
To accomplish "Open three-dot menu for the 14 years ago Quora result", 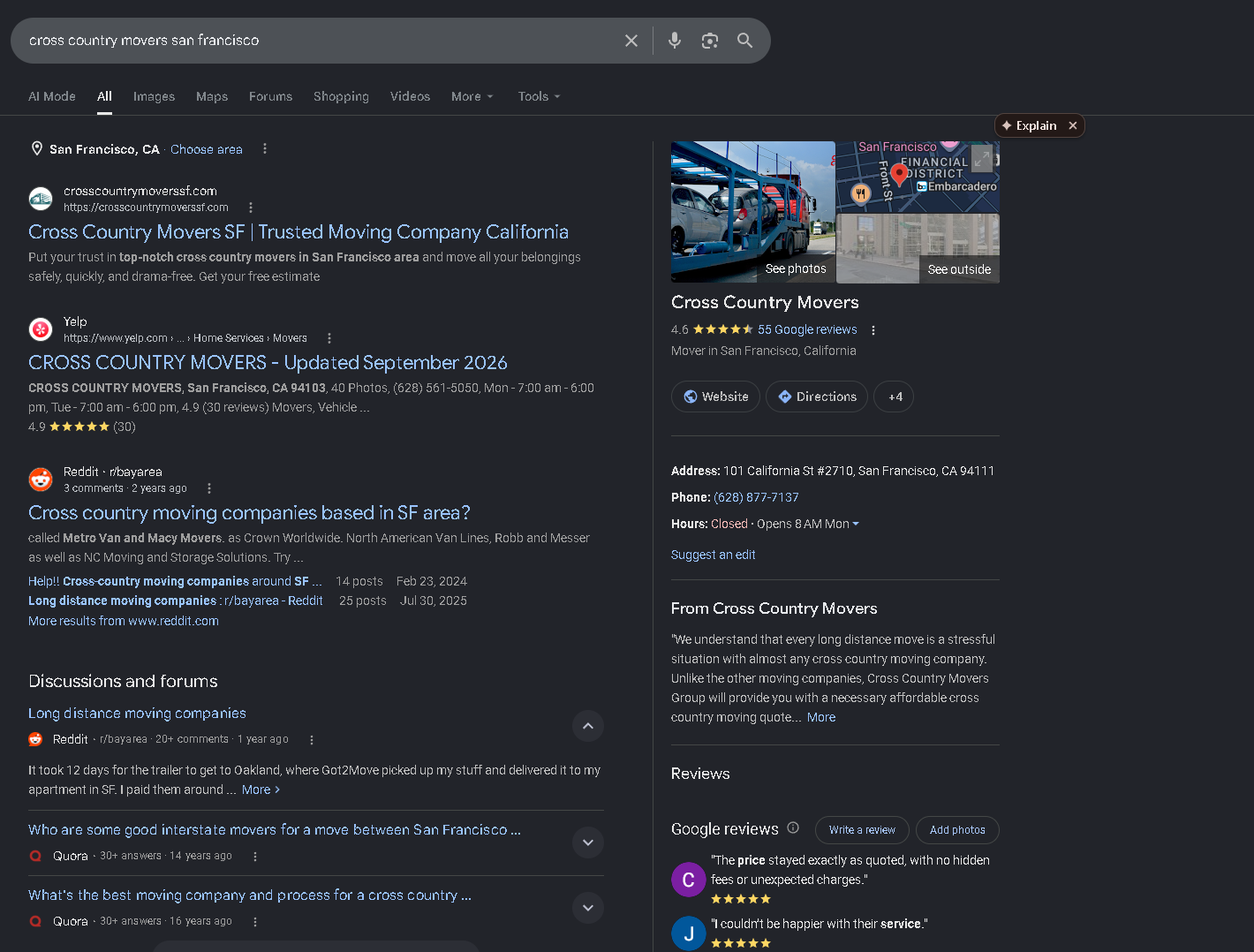I will [x=255, y=857].
